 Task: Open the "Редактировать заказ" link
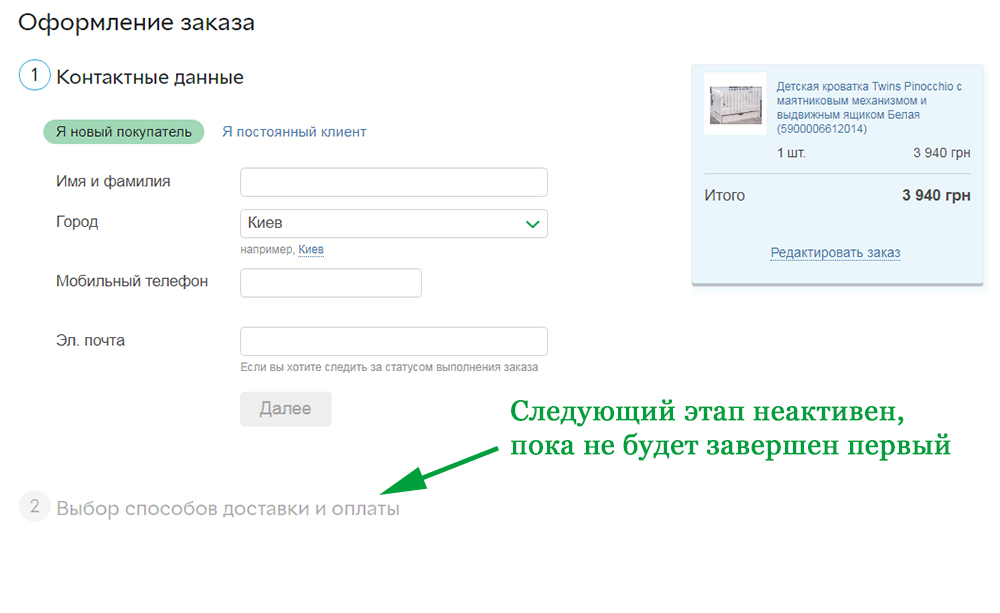835,253
